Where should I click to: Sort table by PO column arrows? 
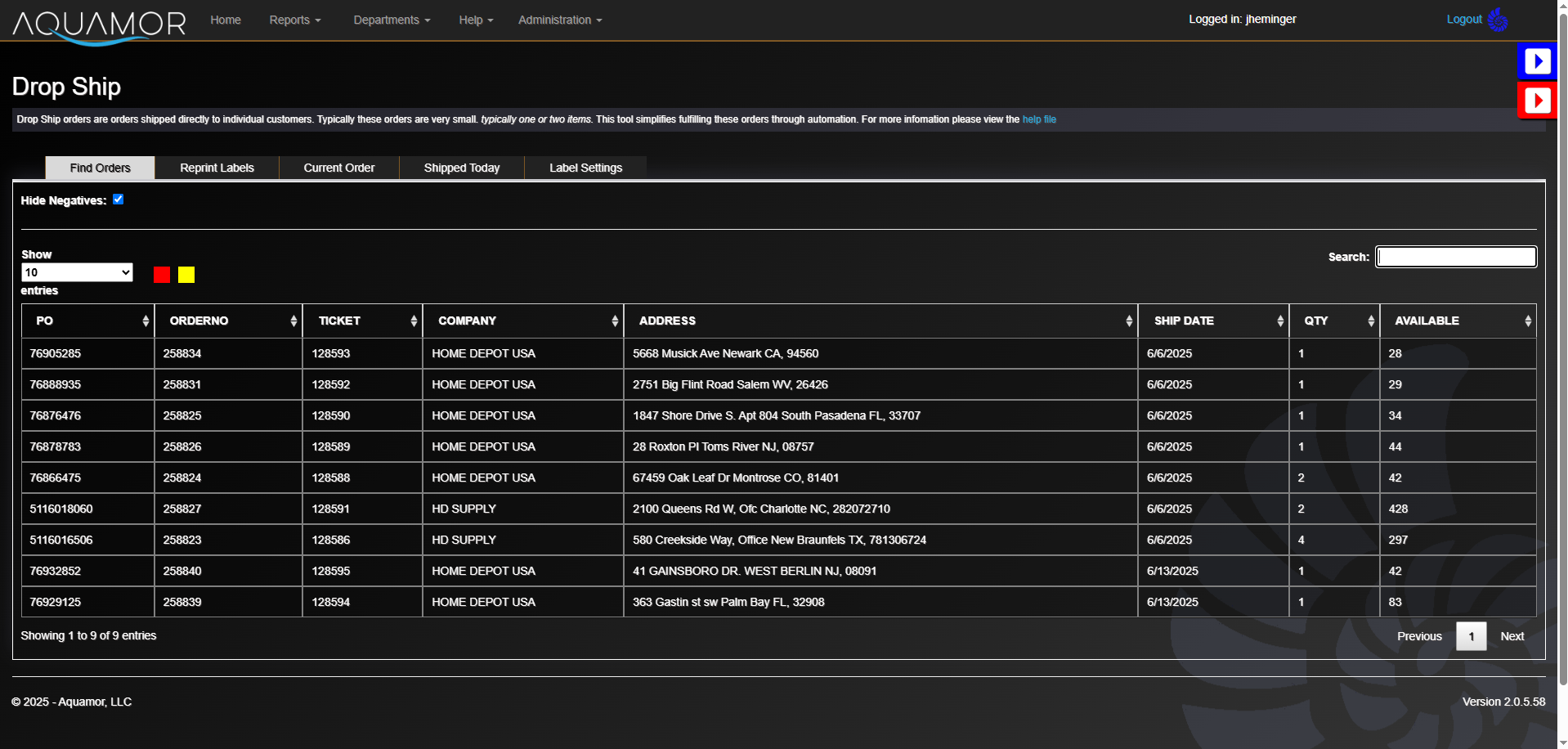tap(146, 321)
